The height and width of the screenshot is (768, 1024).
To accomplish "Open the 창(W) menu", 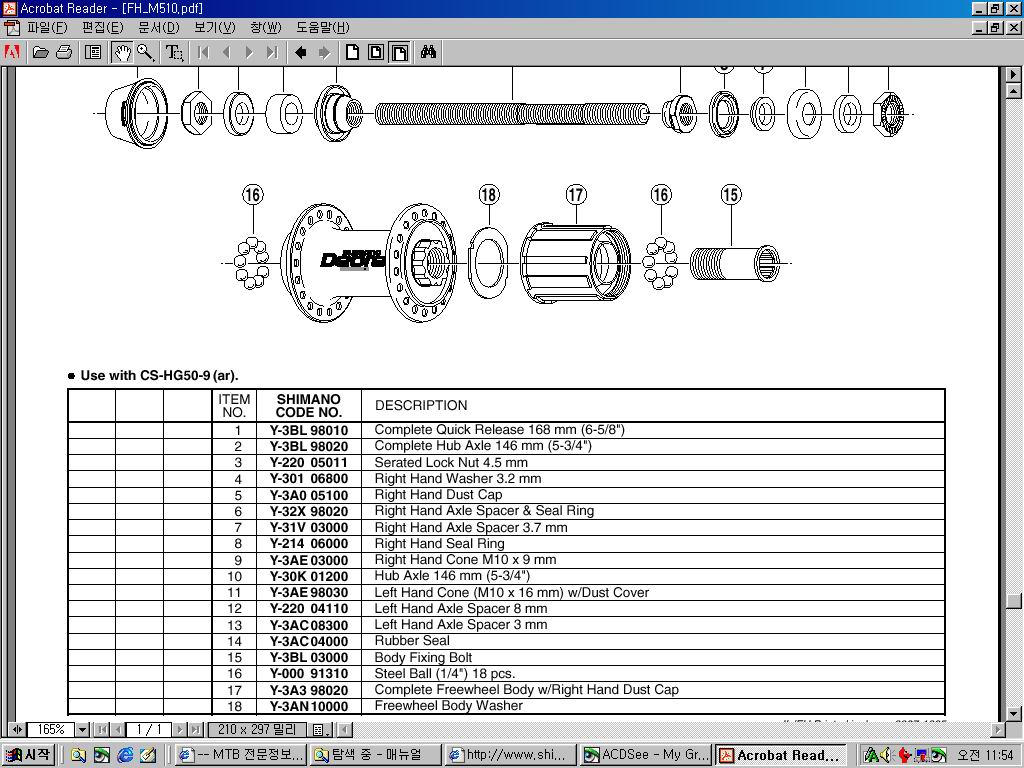I will tap(266, 27).
